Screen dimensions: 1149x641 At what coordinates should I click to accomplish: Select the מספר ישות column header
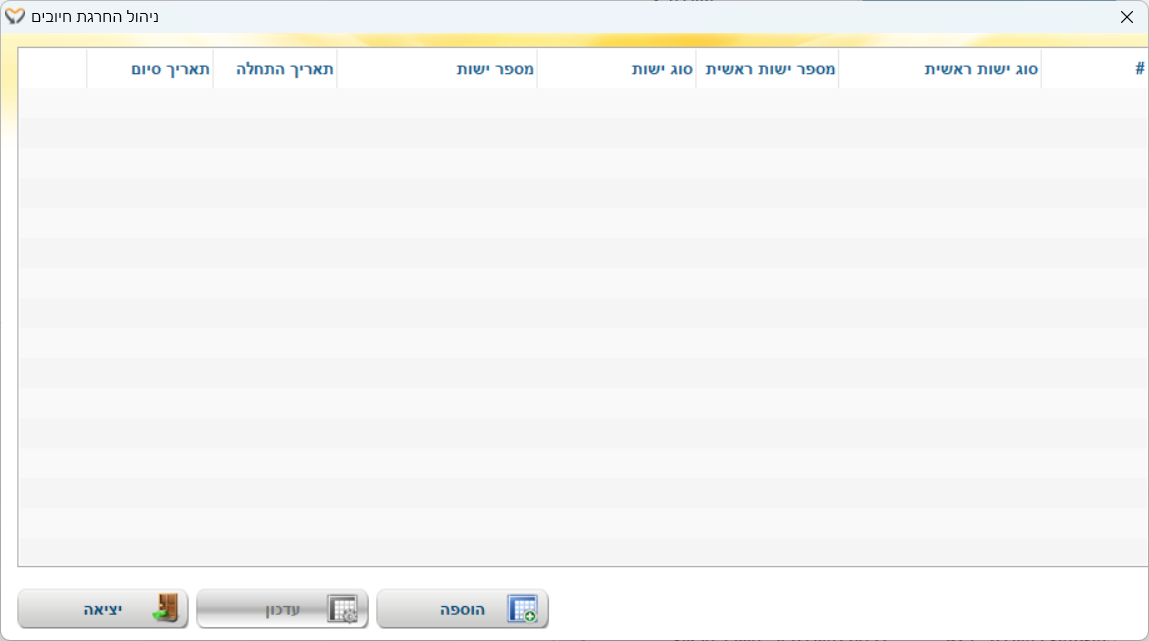[495, 69]
